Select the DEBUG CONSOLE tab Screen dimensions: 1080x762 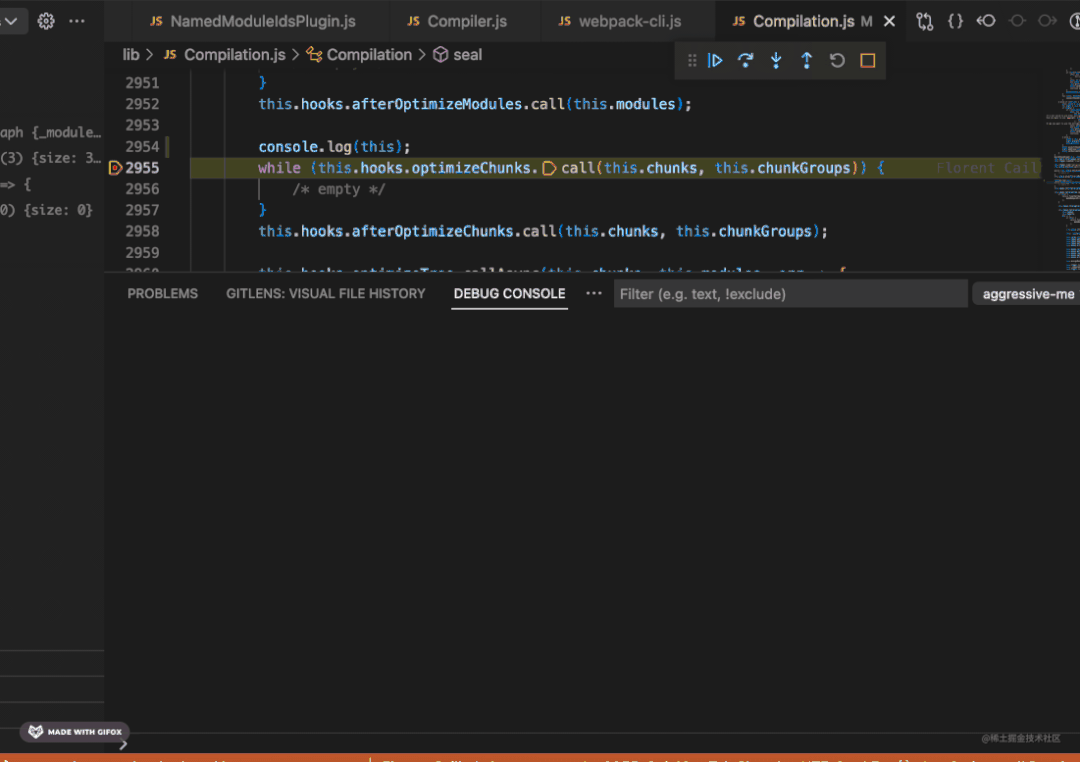point(510,294)
